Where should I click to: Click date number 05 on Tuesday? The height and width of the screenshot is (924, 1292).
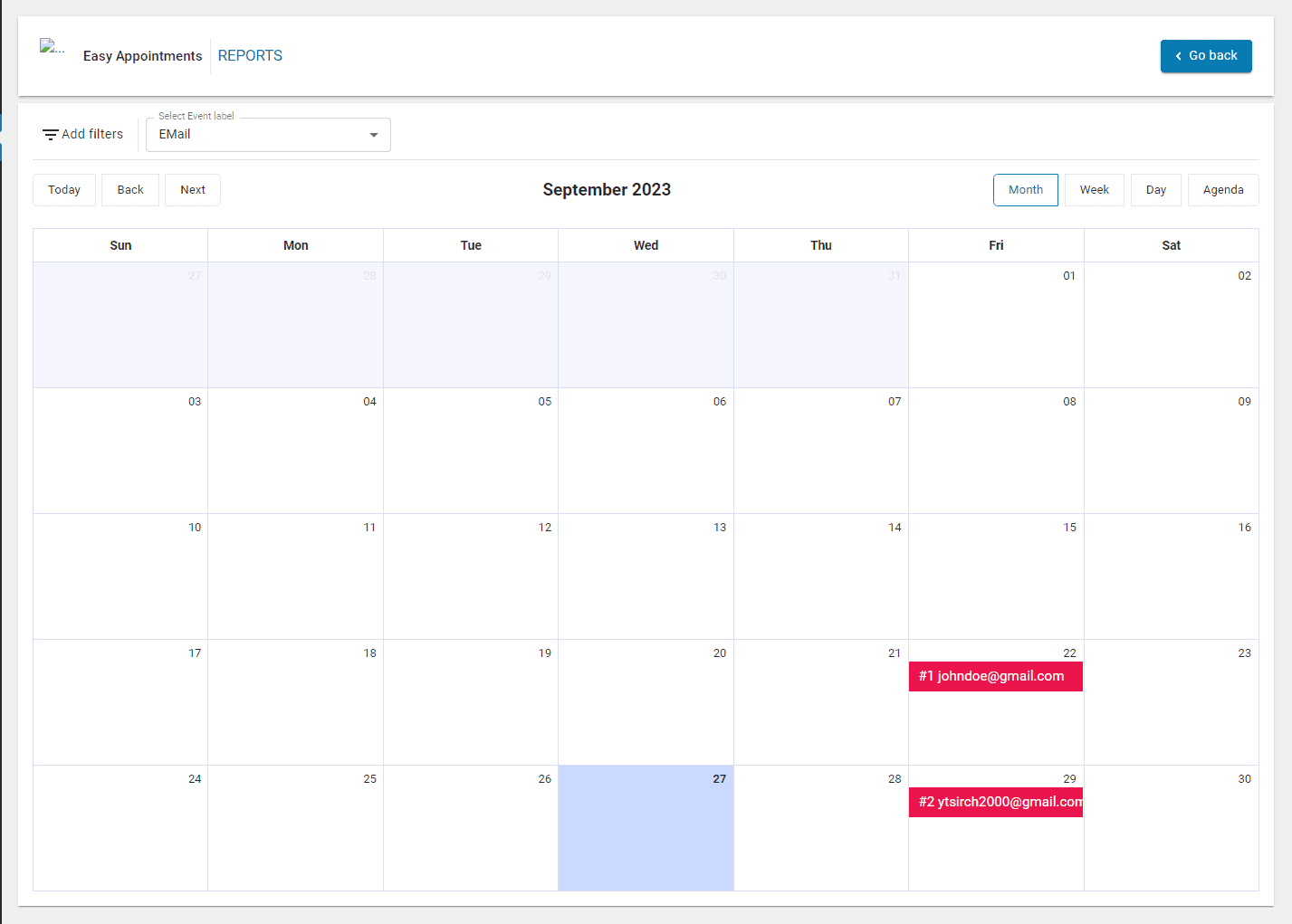click(x=544, y=402)
